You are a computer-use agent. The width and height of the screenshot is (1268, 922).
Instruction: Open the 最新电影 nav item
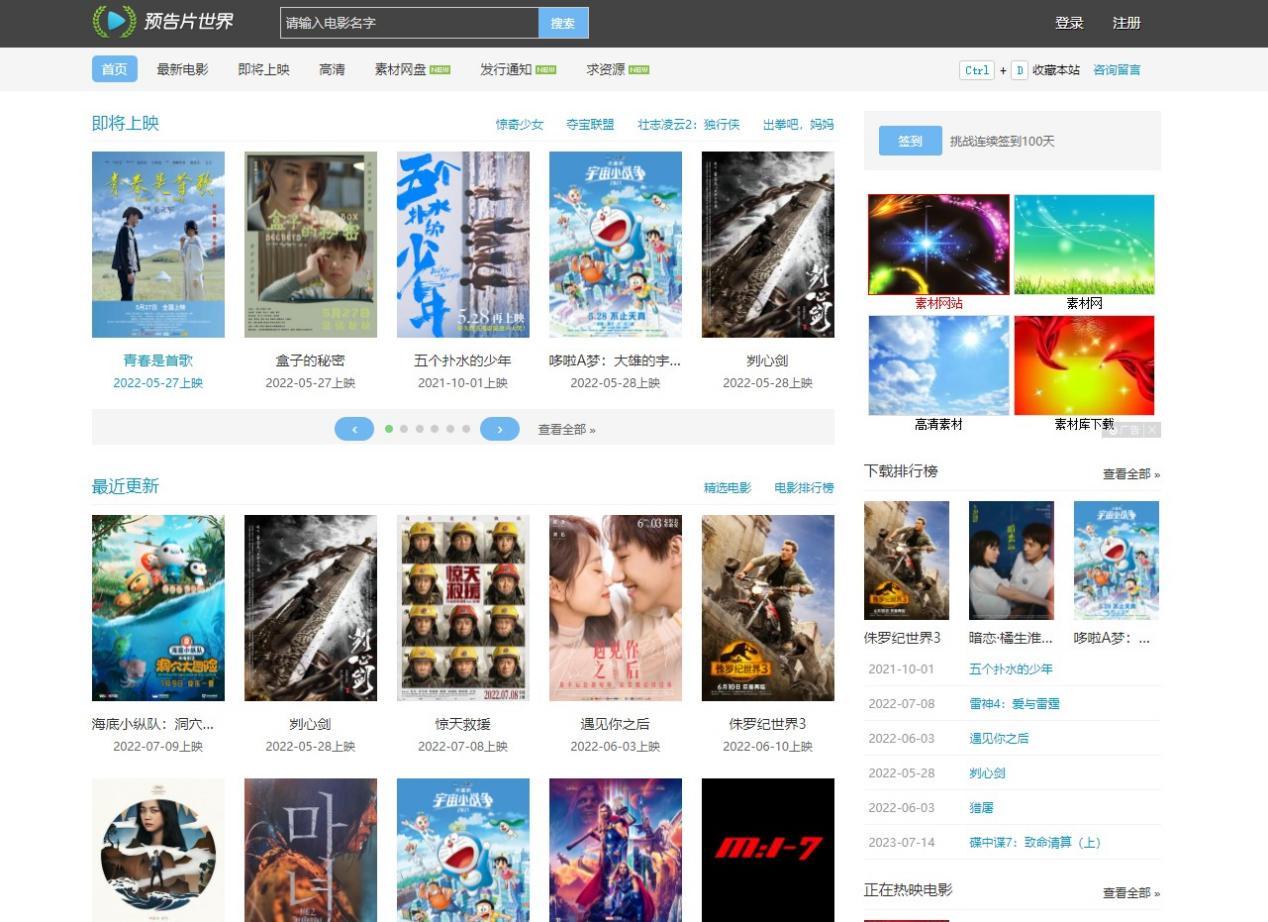pyautogui.click(x=182, y=69)
